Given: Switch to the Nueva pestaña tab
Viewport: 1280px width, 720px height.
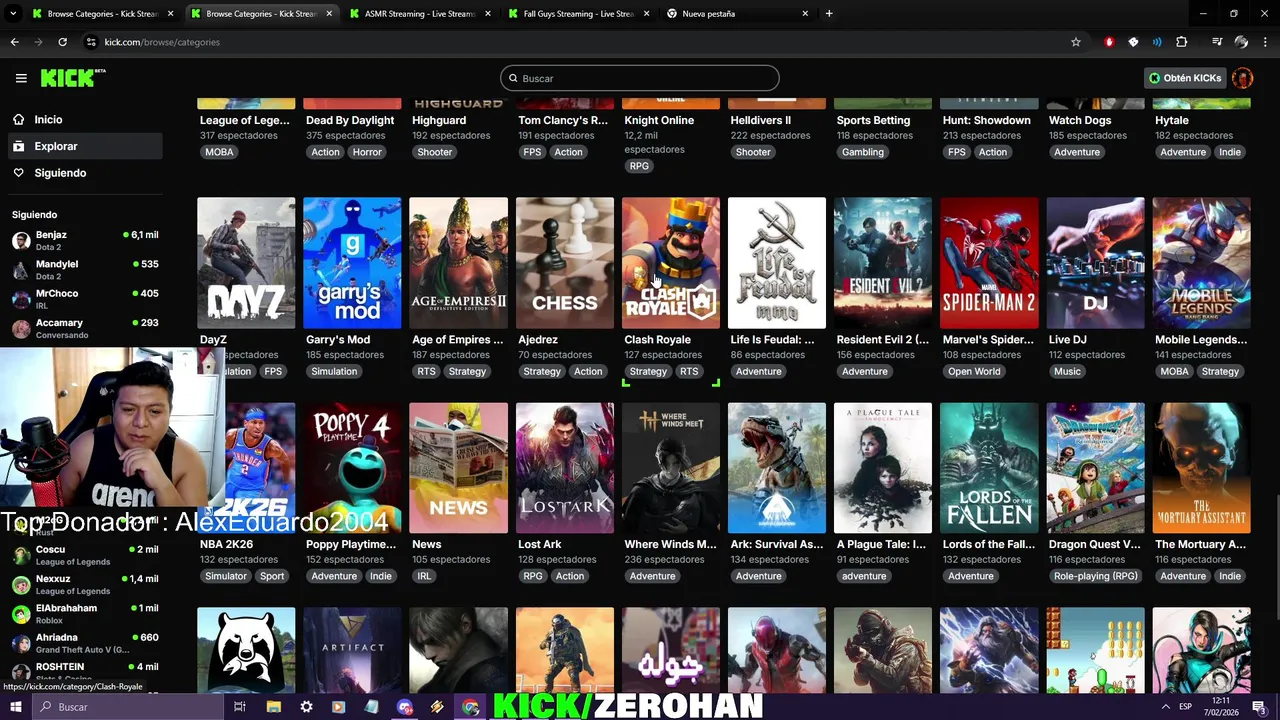Looking at the screenshot, I should [x=737, y=14].
